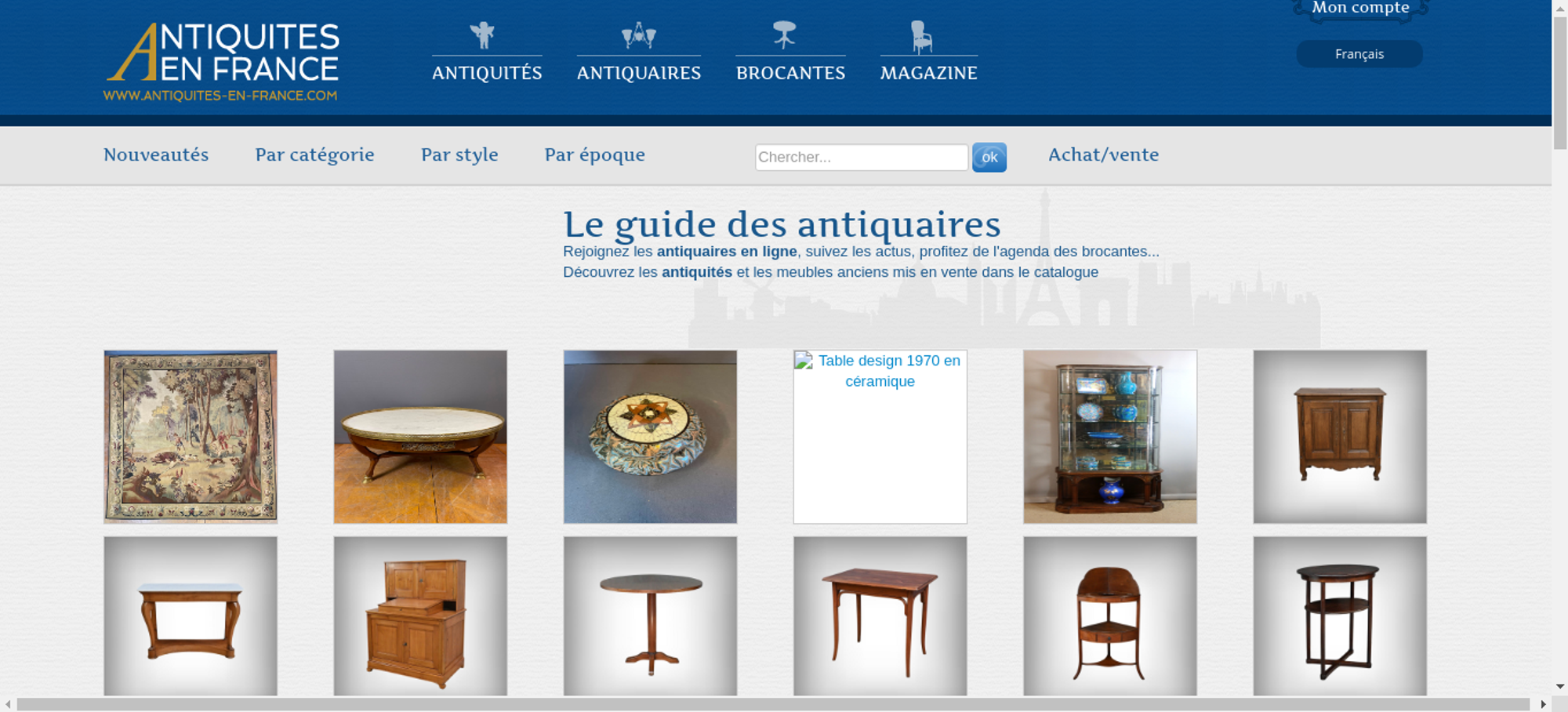The image size is (1568, 712).
Task: Click the horizontal scrollbar right arrow
Action: pyautogui.click(x=1544, y=704)
